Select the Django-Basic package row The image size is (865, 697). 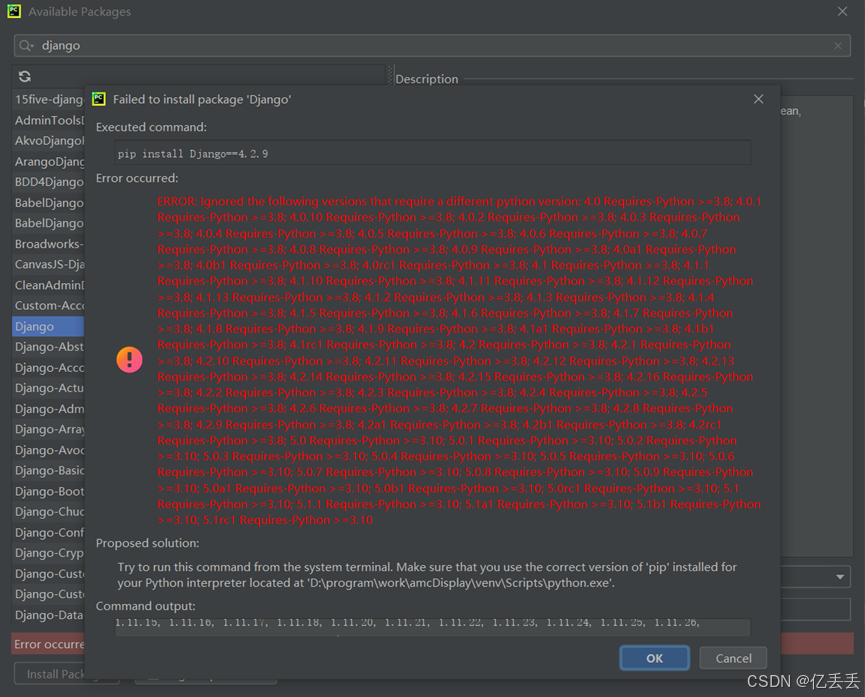click(x=49, y=470)
